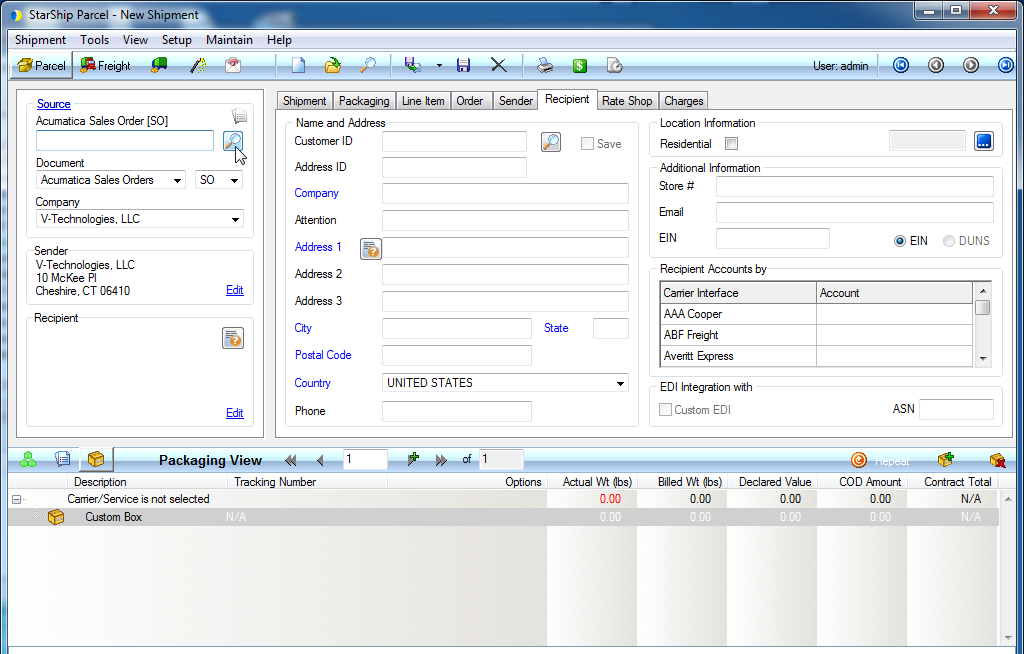1024x654 pixels.
Task: Go to the last package
Action: (441, 460)
